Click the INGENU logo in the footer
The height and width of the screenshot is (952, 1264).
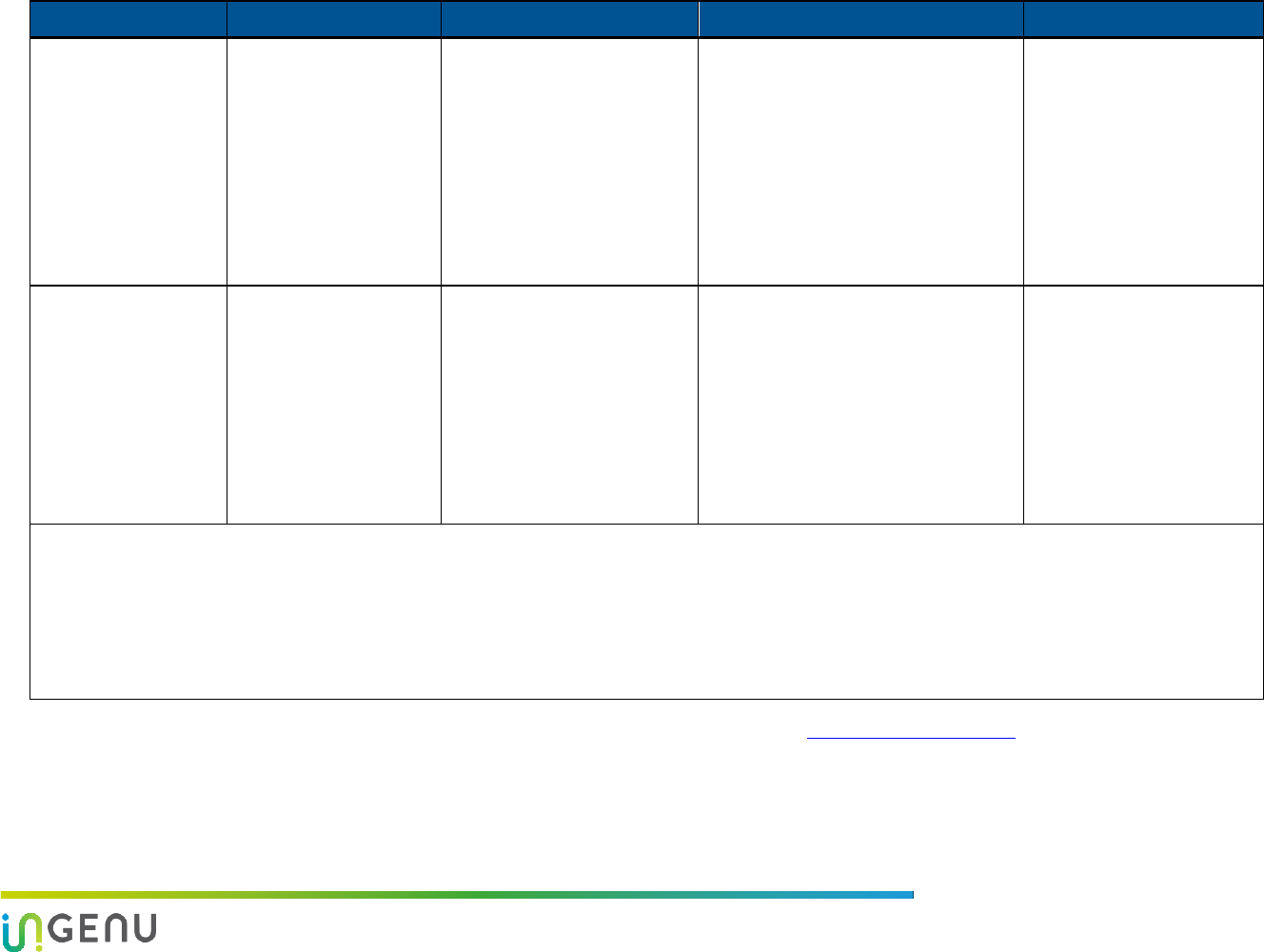coord(79,930)
